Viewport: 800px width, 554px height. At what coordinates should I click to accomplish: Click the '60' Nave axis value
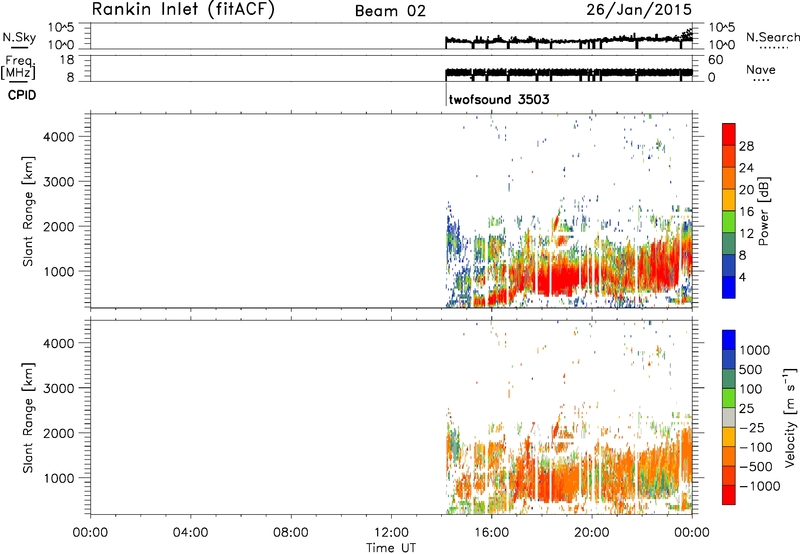click(715, 60)
